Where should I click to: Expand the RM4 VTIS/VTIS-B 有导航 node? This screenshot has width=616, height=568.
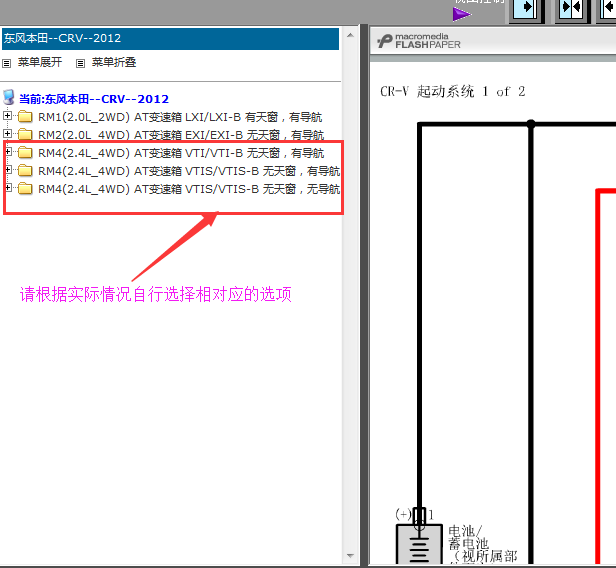(8, 170)
